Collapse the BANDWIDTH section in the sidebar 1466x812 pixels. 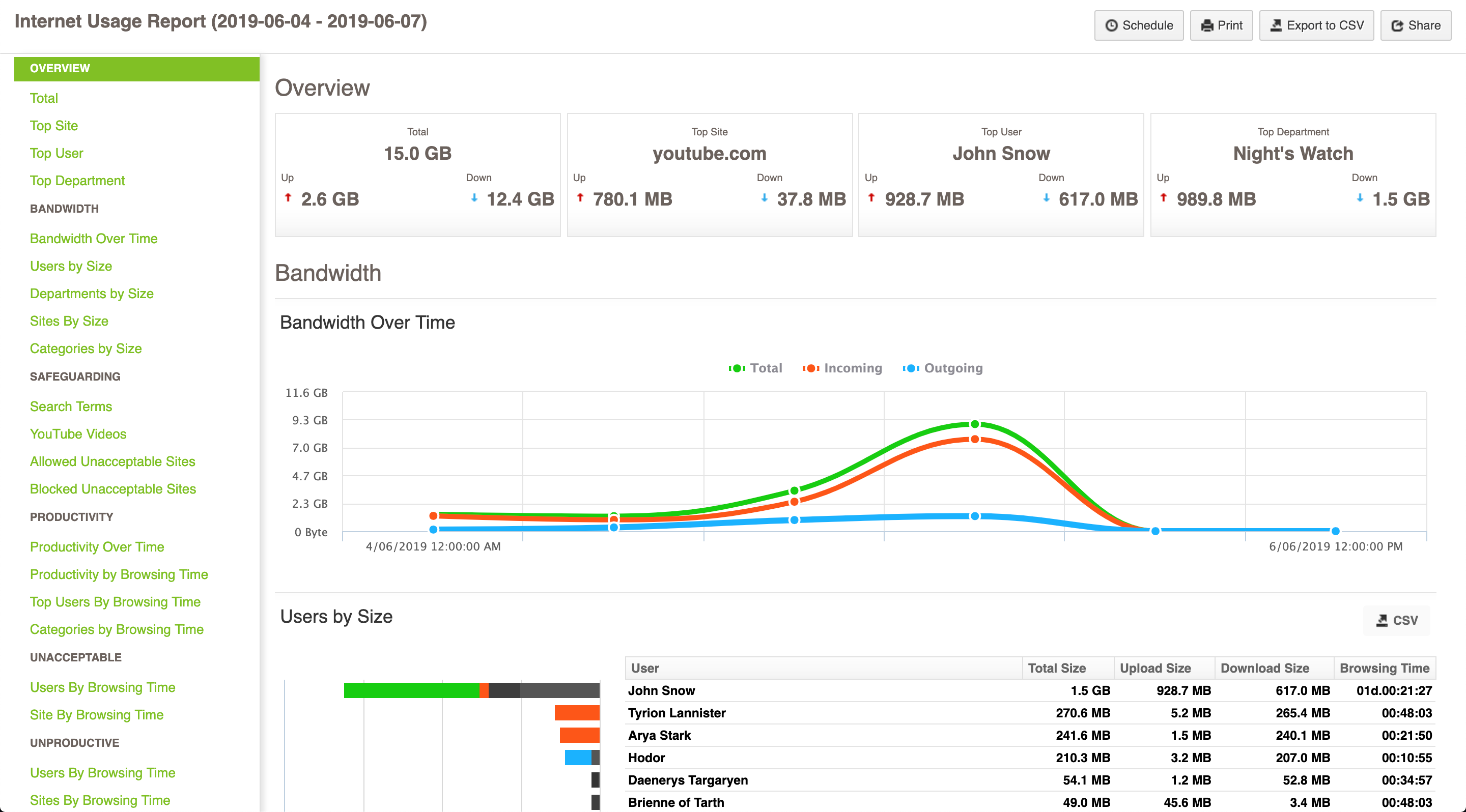(64, 208)
